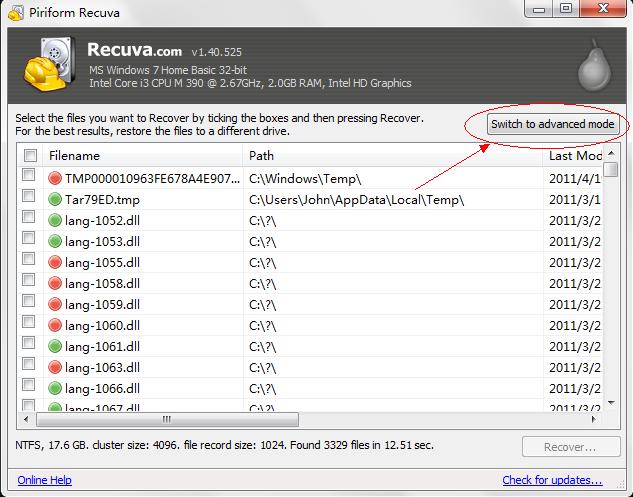
Task: Tick checkbox for Tar79ED.tmp
Action: tap(28, 196)
